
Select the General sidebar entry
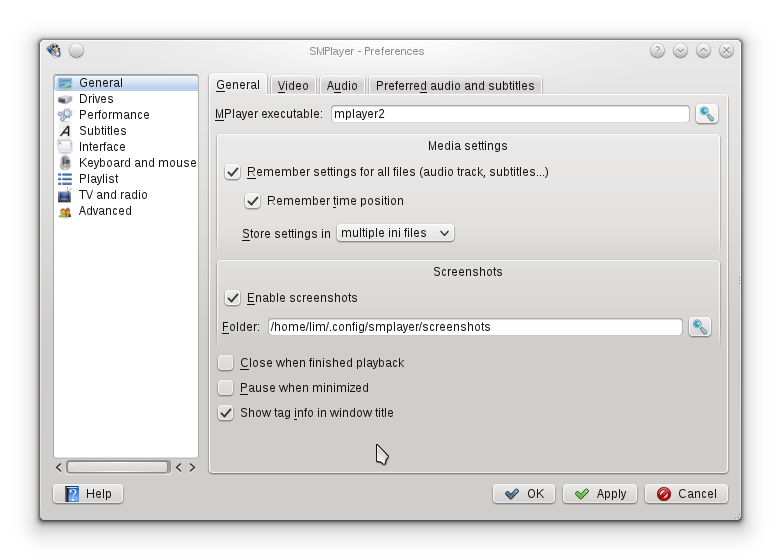pyautogui.click(x=126, y=83)
